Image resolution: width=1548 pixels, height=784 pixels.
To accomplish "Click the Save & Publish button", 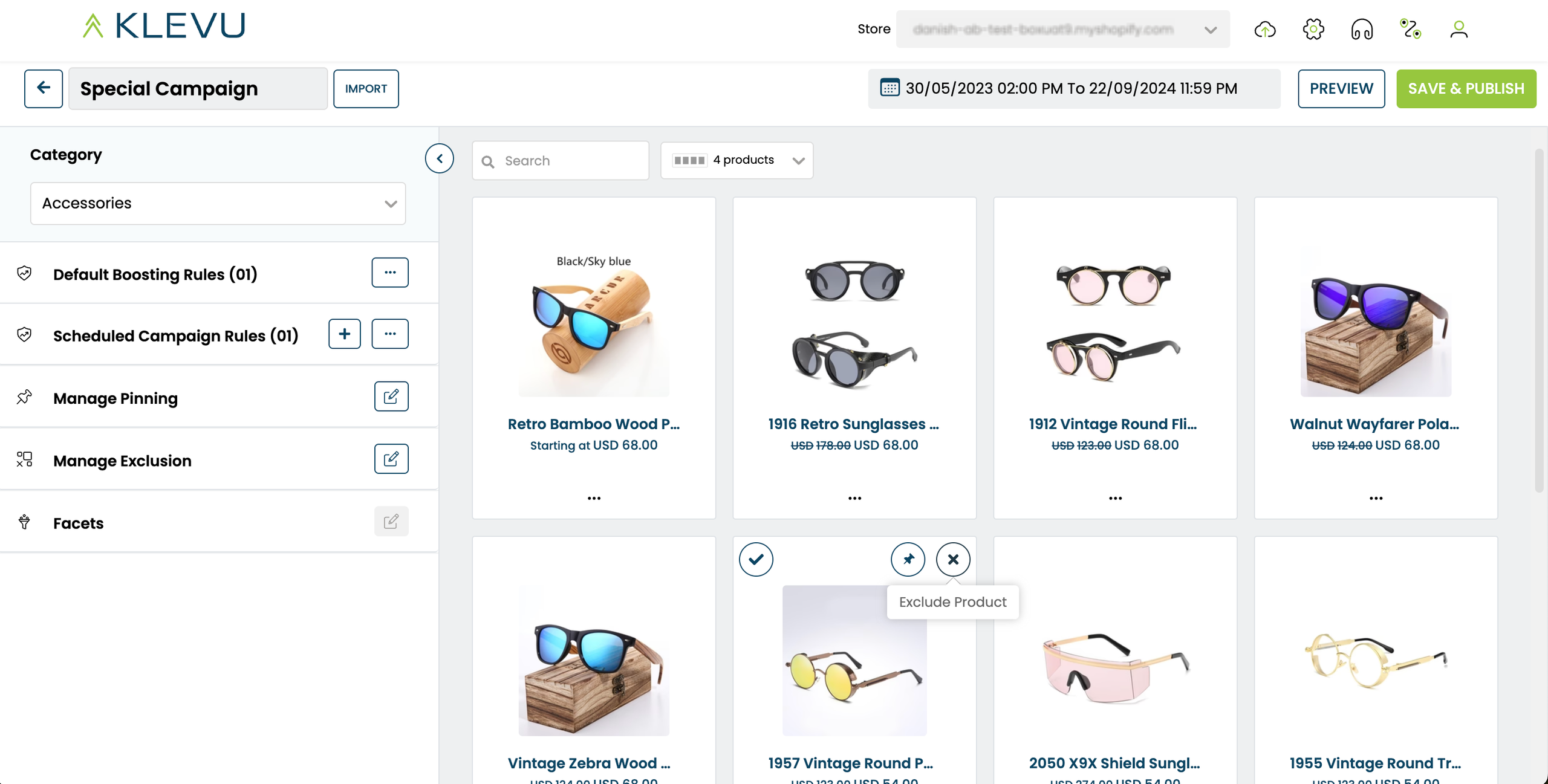I will tap(1466, 88).
